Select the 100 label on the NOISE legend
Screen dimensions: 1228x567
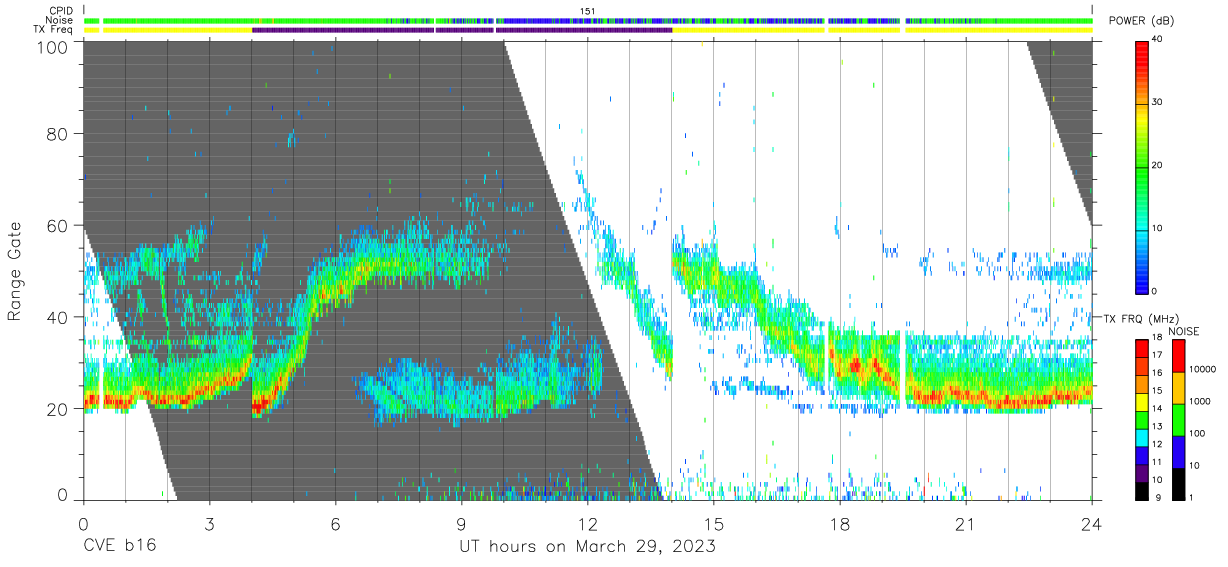click(1197, 433)
